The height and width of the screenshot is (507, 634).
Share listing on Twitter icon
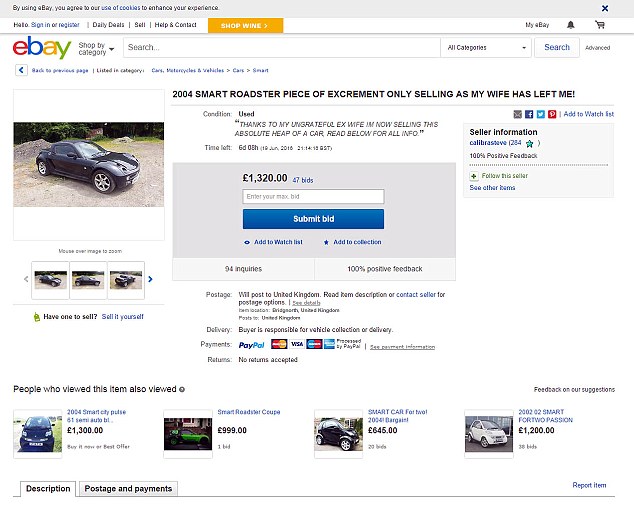point(541,114)
